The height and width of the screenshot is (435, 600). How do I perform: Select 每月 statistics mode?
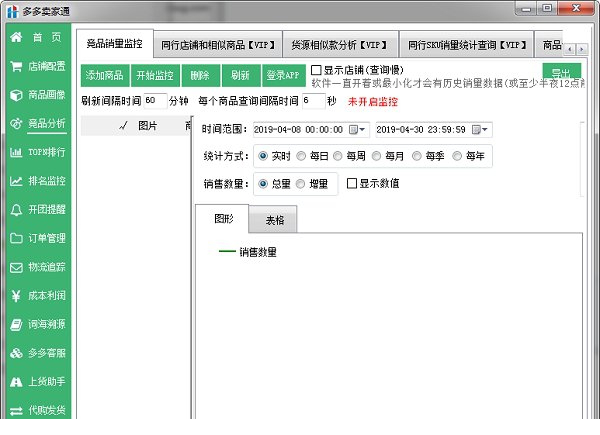(376, 156)
